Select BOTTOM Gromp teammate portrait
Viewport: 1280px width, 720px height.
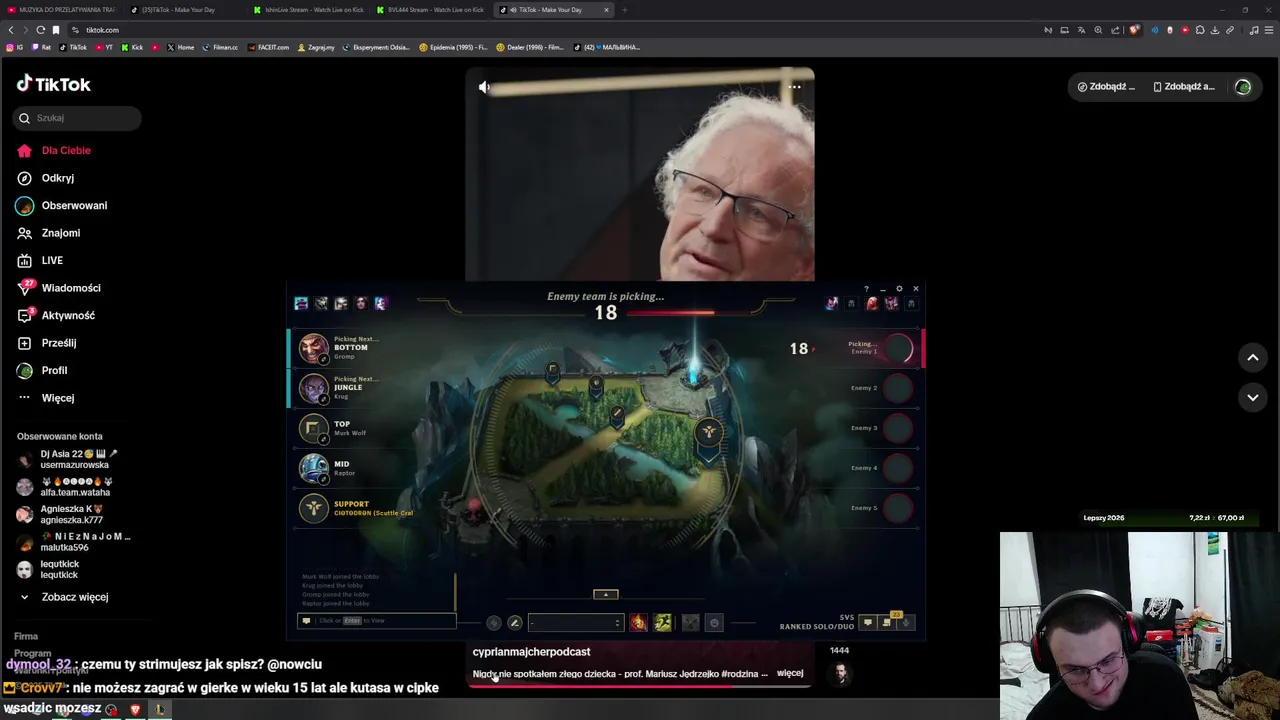(x=314, y=347)
